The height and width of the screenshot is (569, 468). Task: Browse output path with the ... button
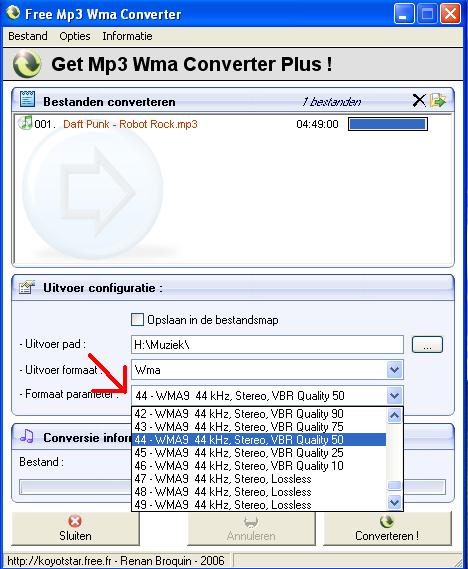(x=427, y=344)
